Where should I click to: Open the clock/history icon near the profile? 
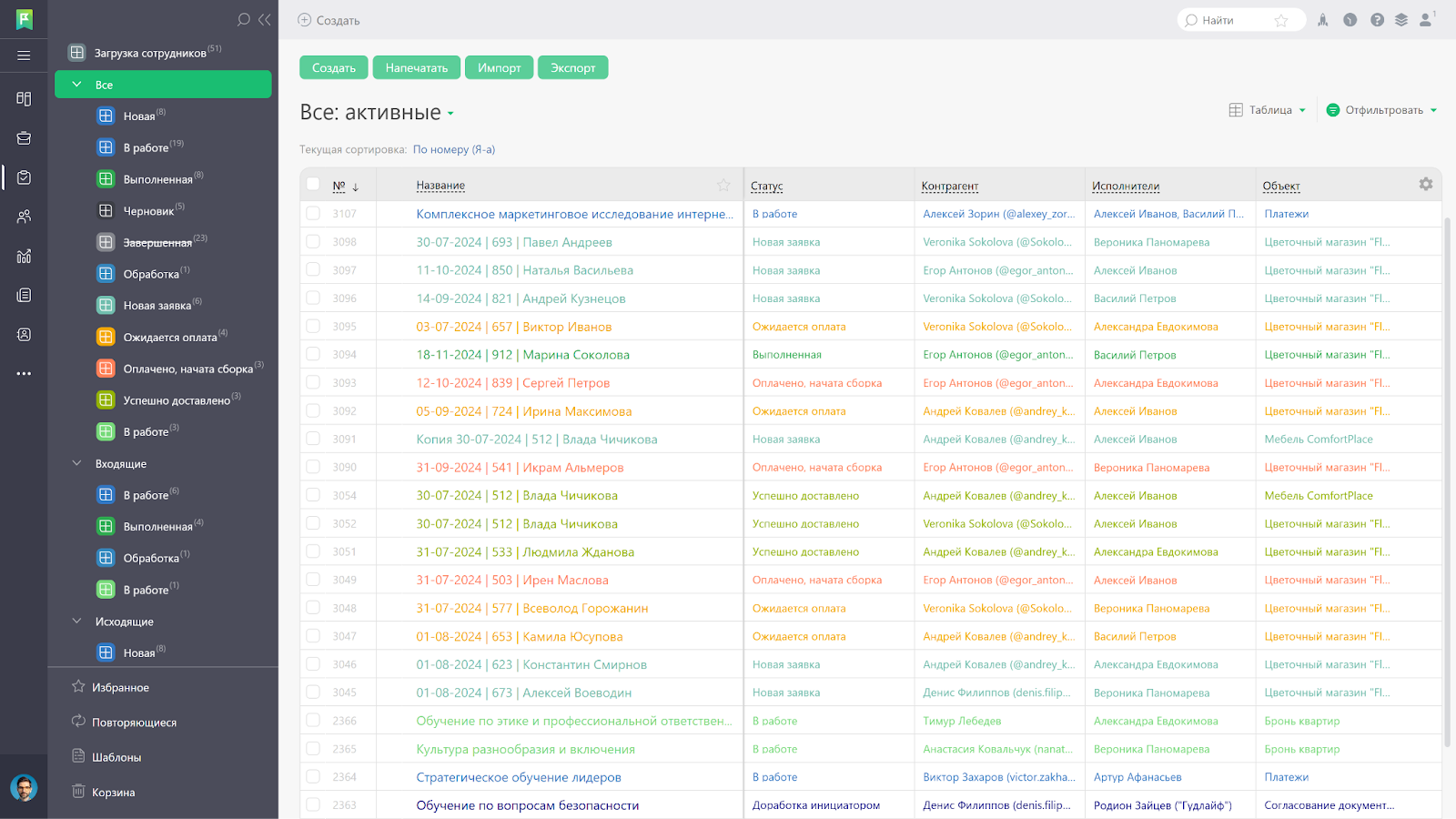pos(1350,19)
